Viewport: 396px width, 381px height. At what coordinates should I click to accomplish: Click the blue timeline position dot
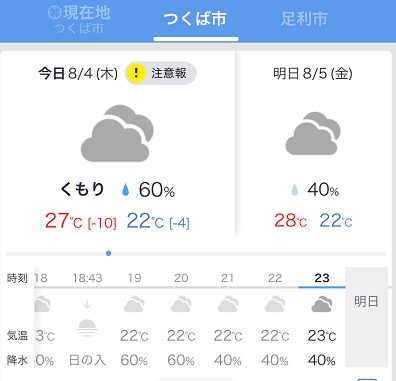coord(108,253)
